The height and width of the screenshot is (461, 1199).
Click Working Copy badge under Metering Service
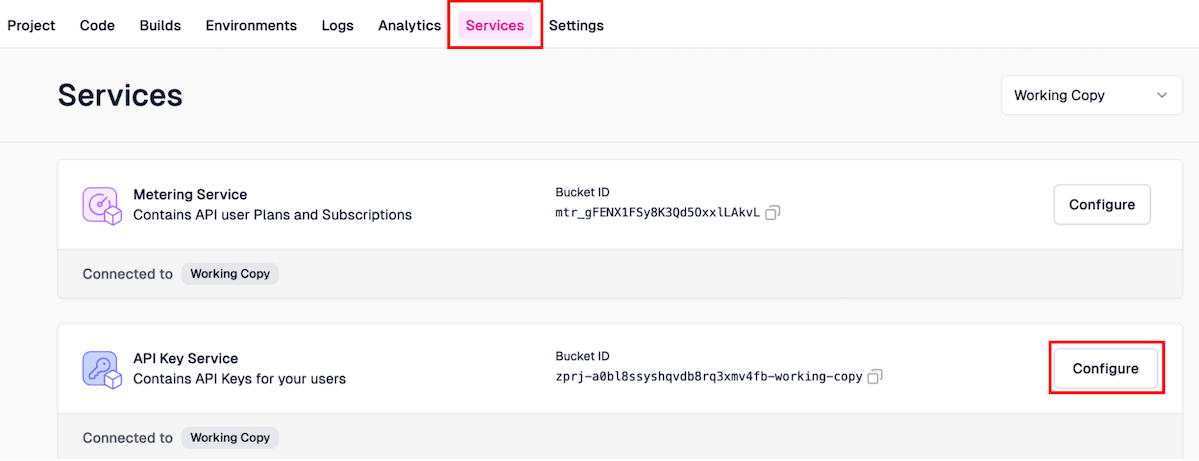pos(229,274)
